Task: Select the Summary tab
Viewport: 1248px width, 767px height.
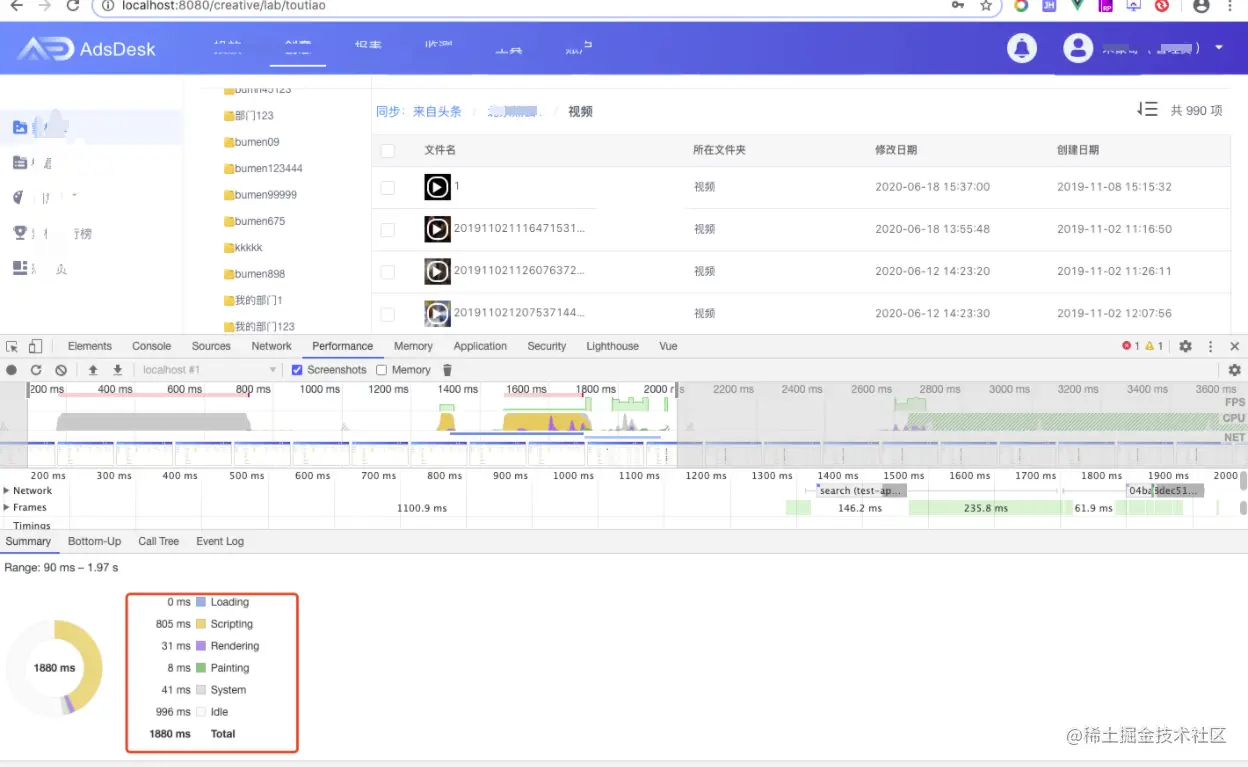Action: [x=28, y=541]
